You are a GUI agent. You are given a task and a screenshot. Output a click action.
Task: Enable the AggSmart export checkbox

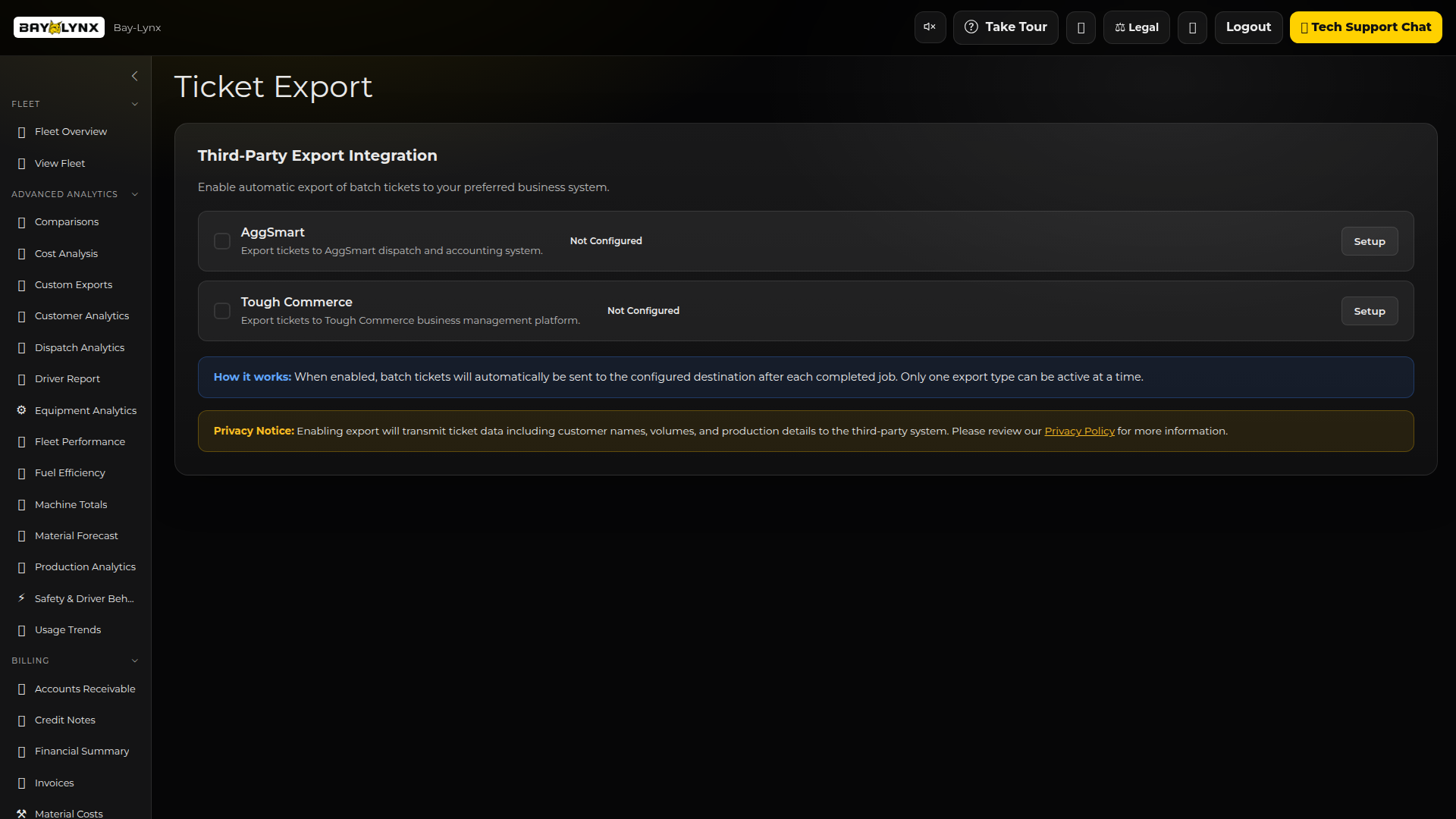[221, 240]
